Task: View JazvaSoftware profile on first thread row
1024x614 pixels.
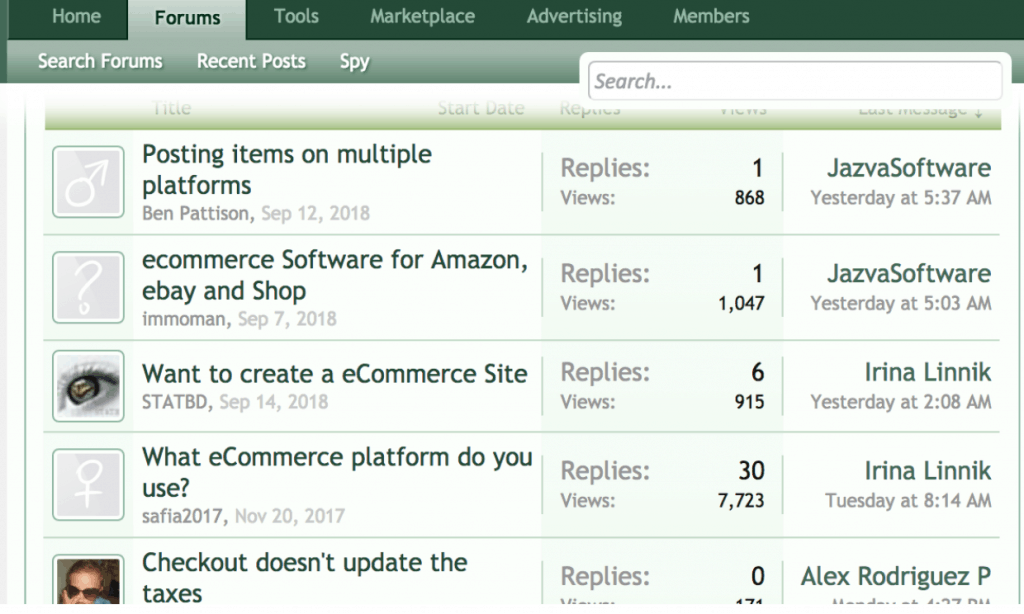Action: [x=908, y=168]
